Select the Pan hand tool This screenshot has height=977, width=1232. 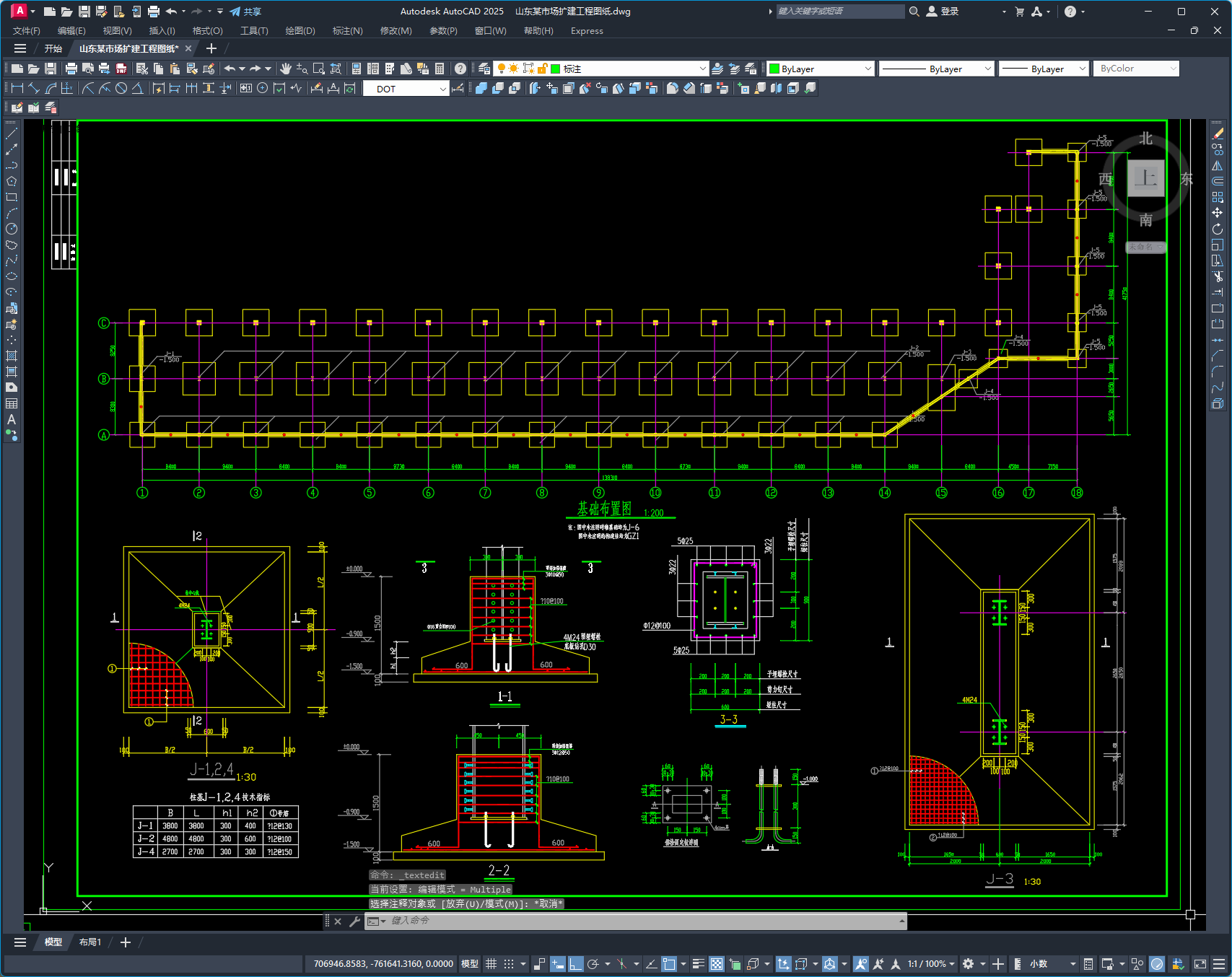point(286,69)
